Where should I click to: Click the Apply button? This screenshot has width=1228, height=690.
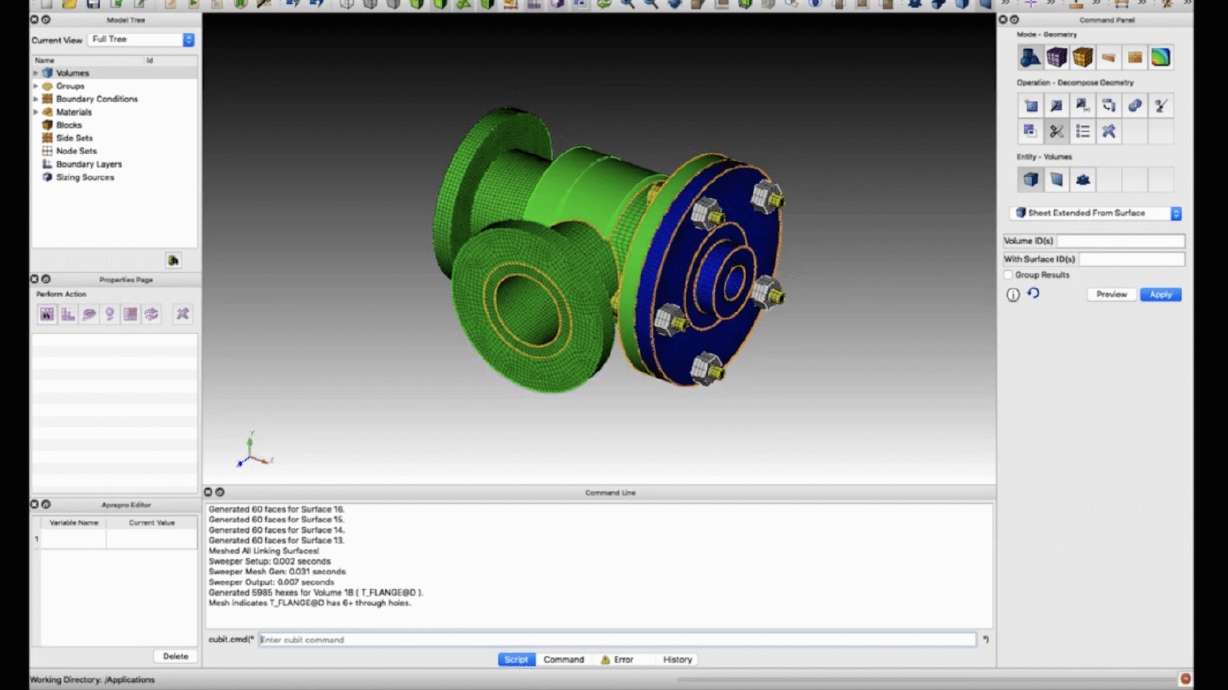[x=1160, y=295]
